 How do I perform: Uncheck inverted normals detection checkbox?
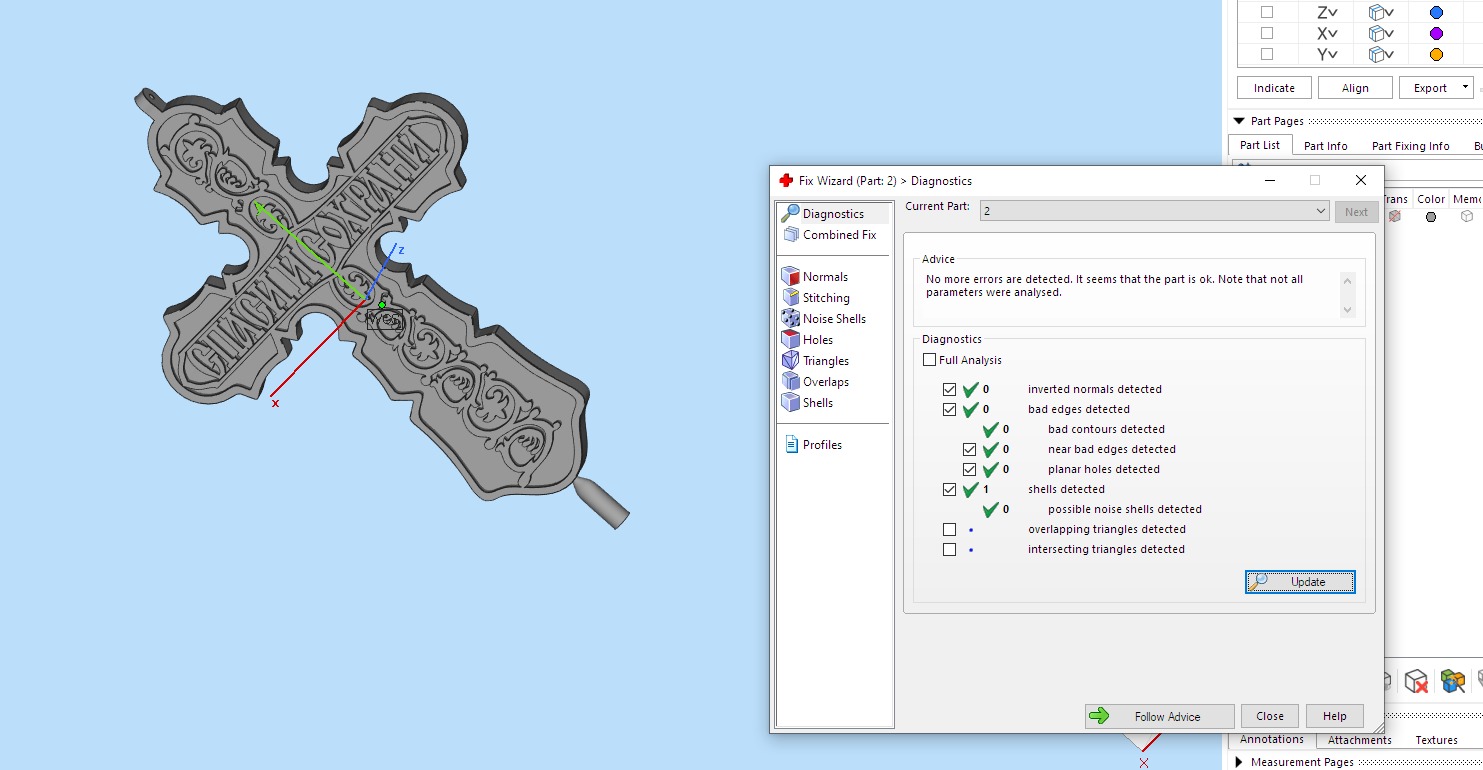pos(950,389)
